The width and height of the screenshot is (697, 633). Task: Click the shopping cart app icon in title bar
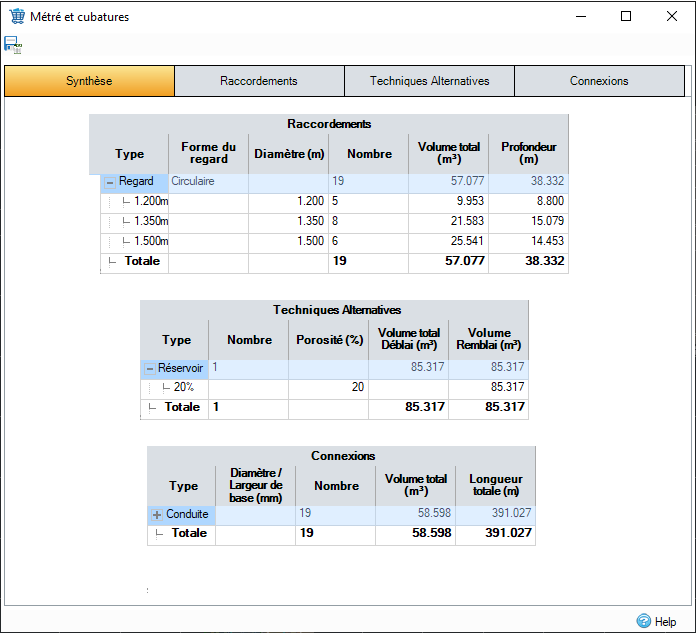[17, 16]
